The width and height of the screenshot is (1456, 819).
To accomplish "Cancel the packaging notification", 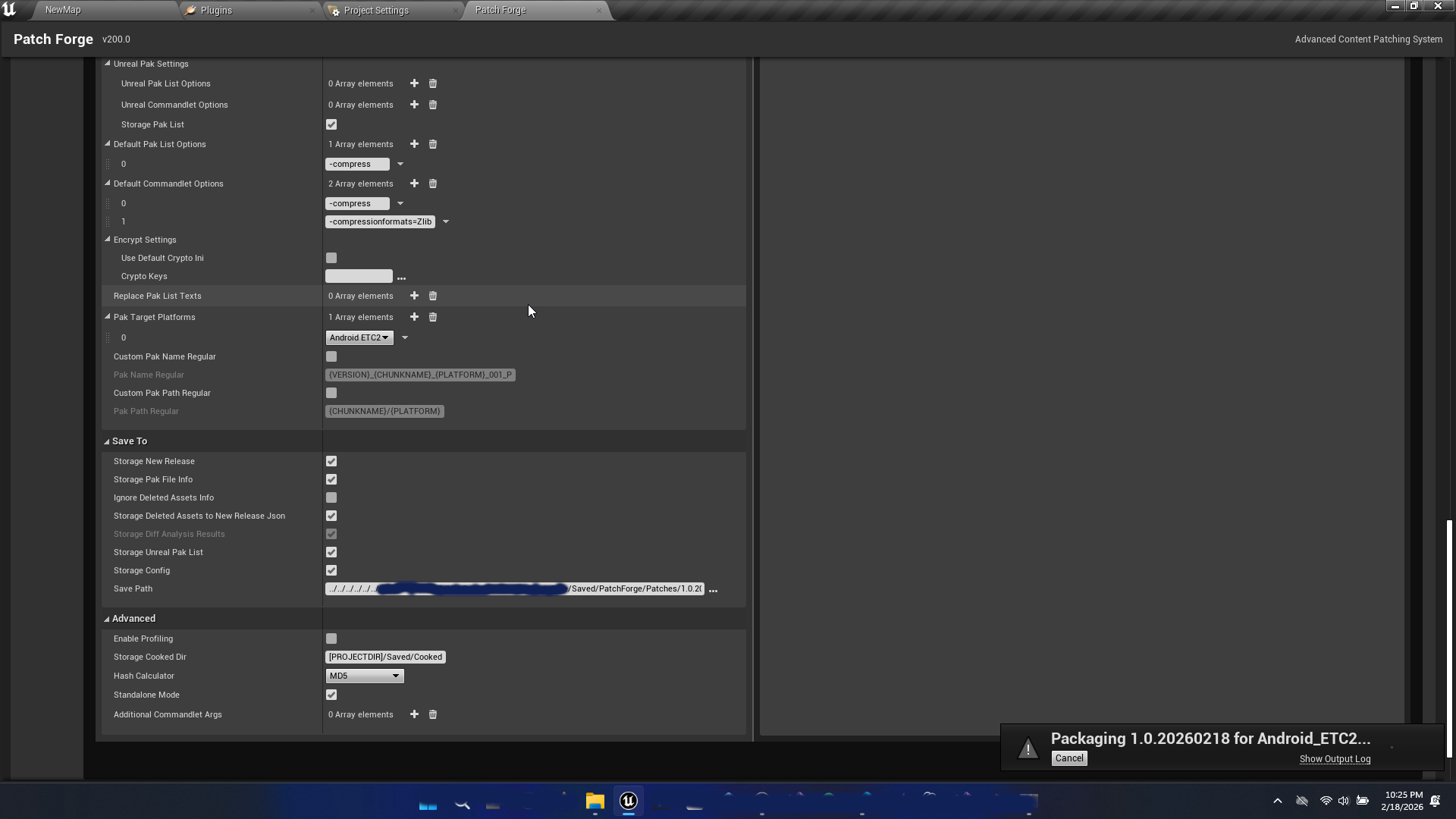I will 1069,758.
